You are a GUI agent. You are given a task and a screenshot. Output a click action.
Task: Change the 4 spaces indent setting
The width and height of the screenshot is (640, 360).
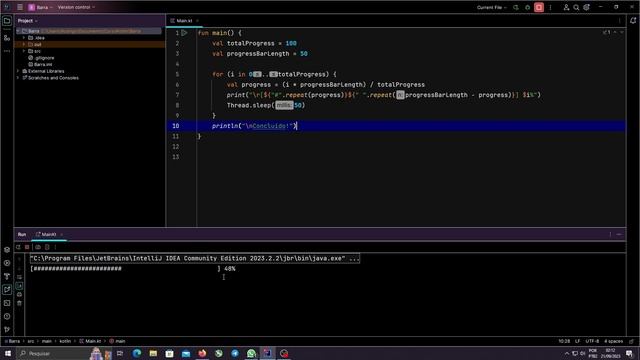tap(613, 341)
